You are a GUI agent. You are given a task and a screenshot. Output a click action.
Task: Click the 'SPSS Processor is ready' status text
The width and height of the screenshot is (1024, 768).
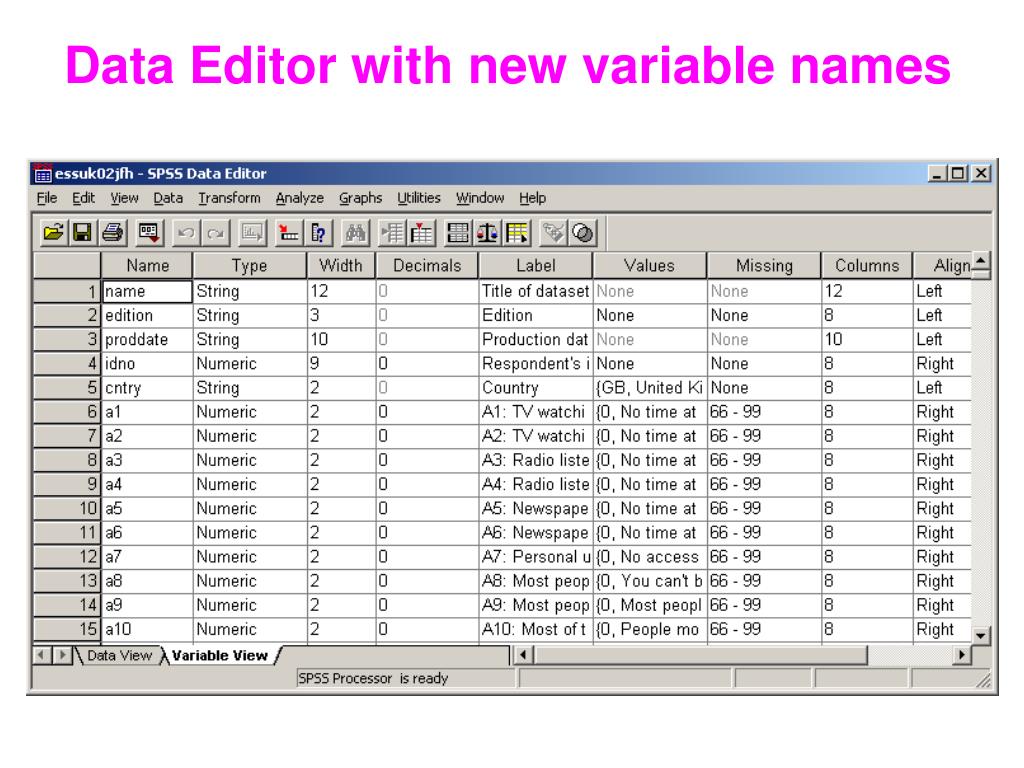(x=373, y=679)
